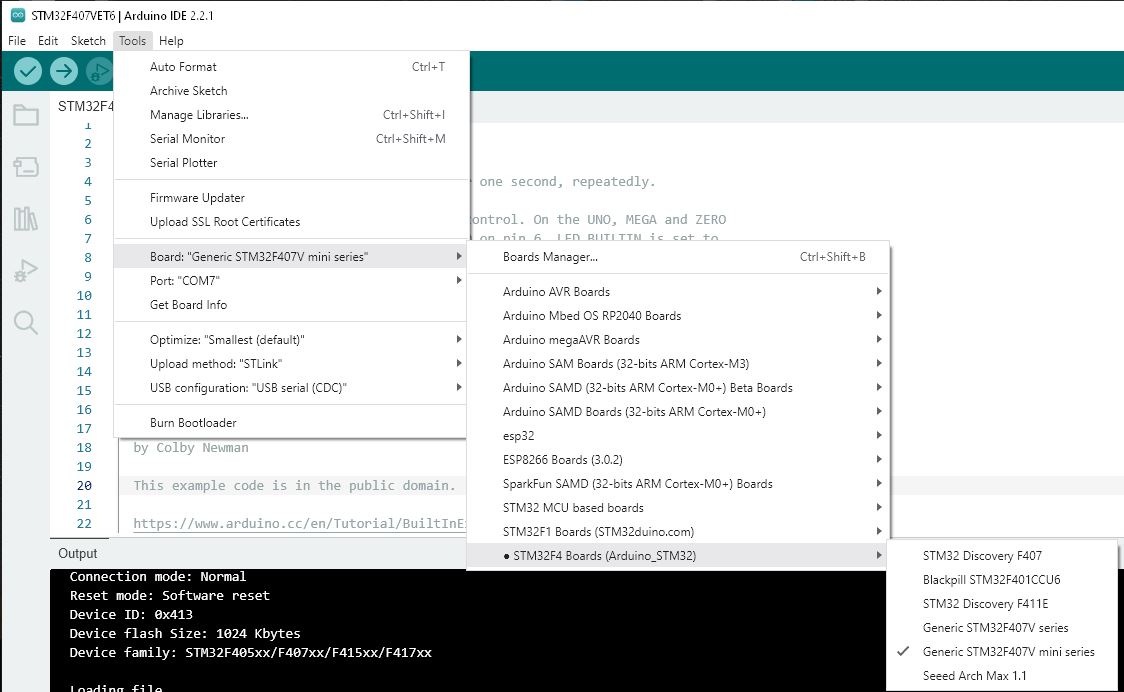The height and width of the screenshot is (692, 1124).
Task: Open the Search sidebar icon
Action: pos(26,323)
